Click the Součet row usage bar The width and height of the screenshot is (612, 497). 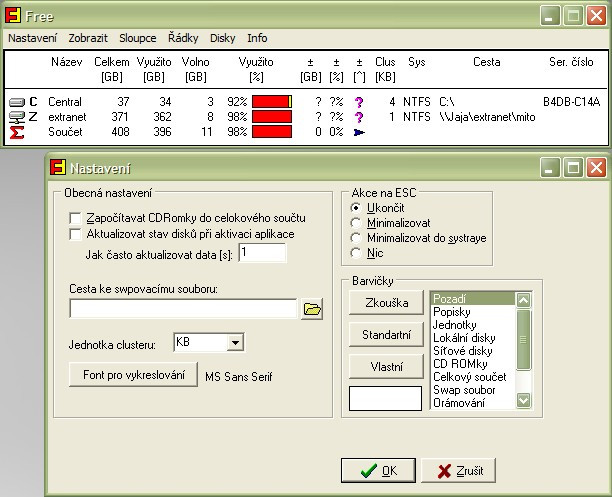click(272, 132)
